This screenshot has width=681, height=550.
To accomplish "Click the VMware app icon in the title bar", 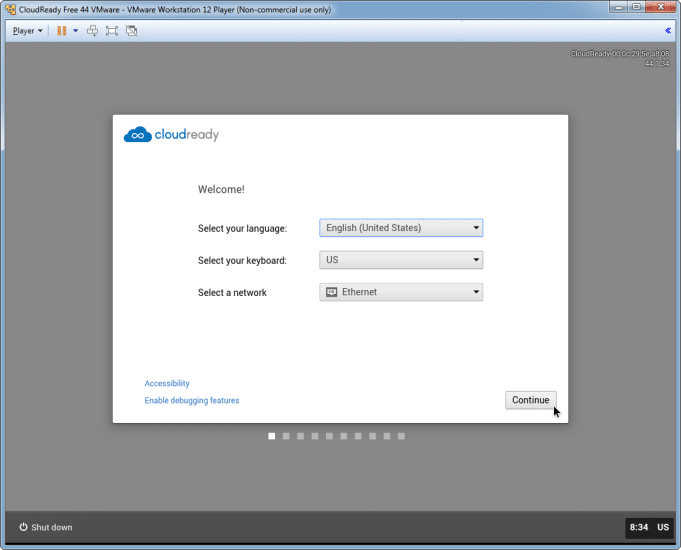I will click(10, 9).
